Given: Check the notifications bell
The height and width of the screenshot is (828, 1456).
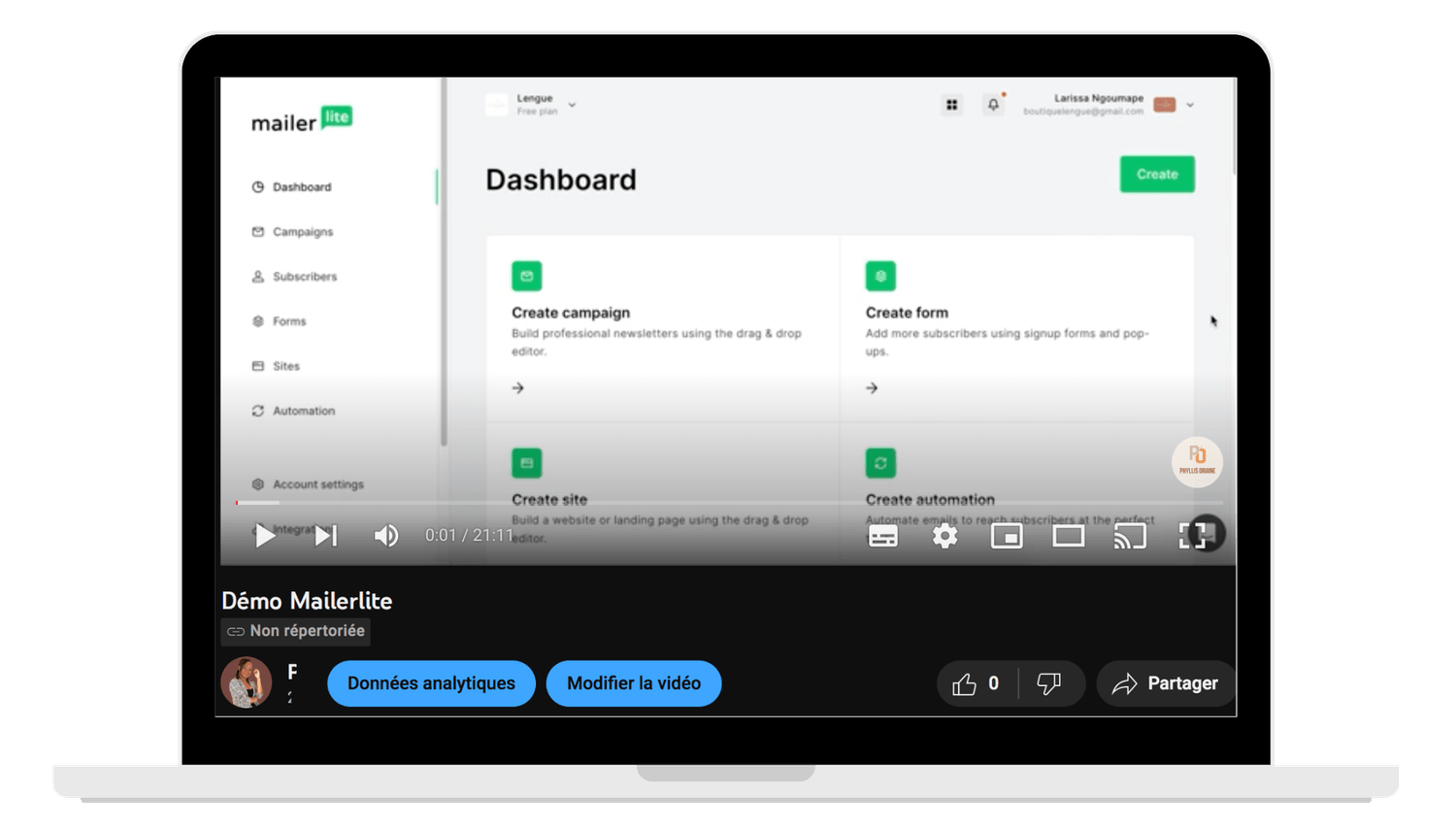Looking at the screenshot, I should coord(993,105).
